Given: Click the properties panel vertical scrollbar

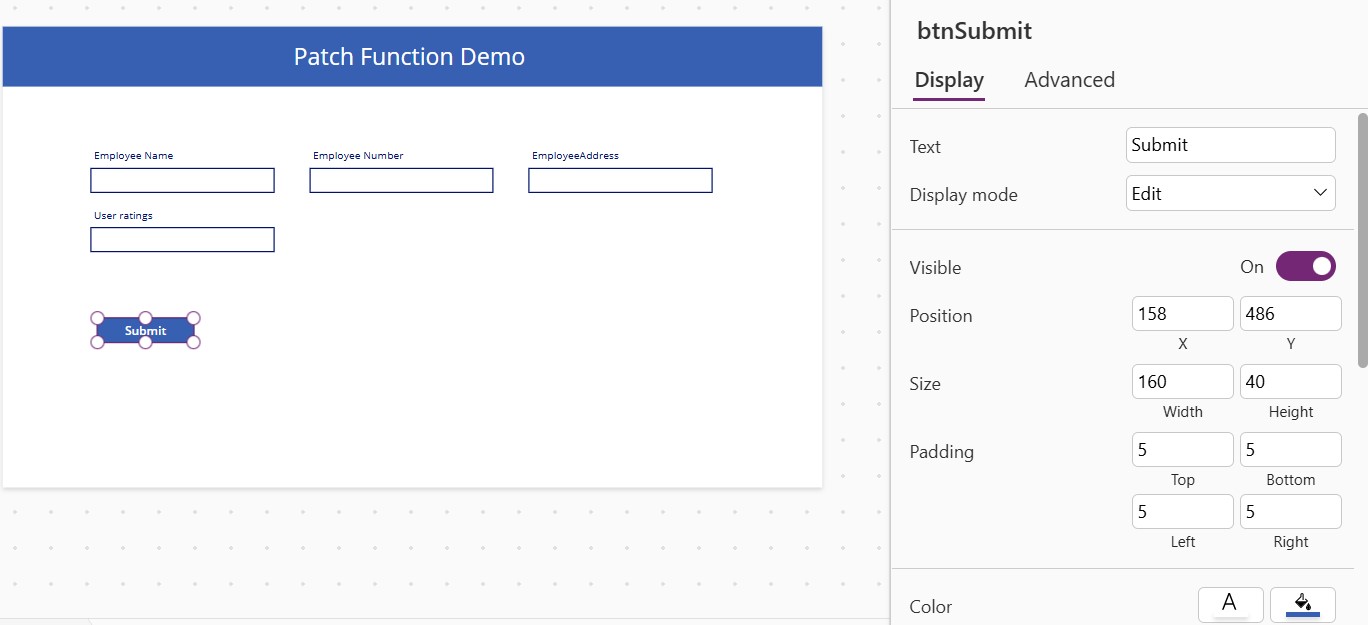Looking at the screenshot, I should (1362, 240).
